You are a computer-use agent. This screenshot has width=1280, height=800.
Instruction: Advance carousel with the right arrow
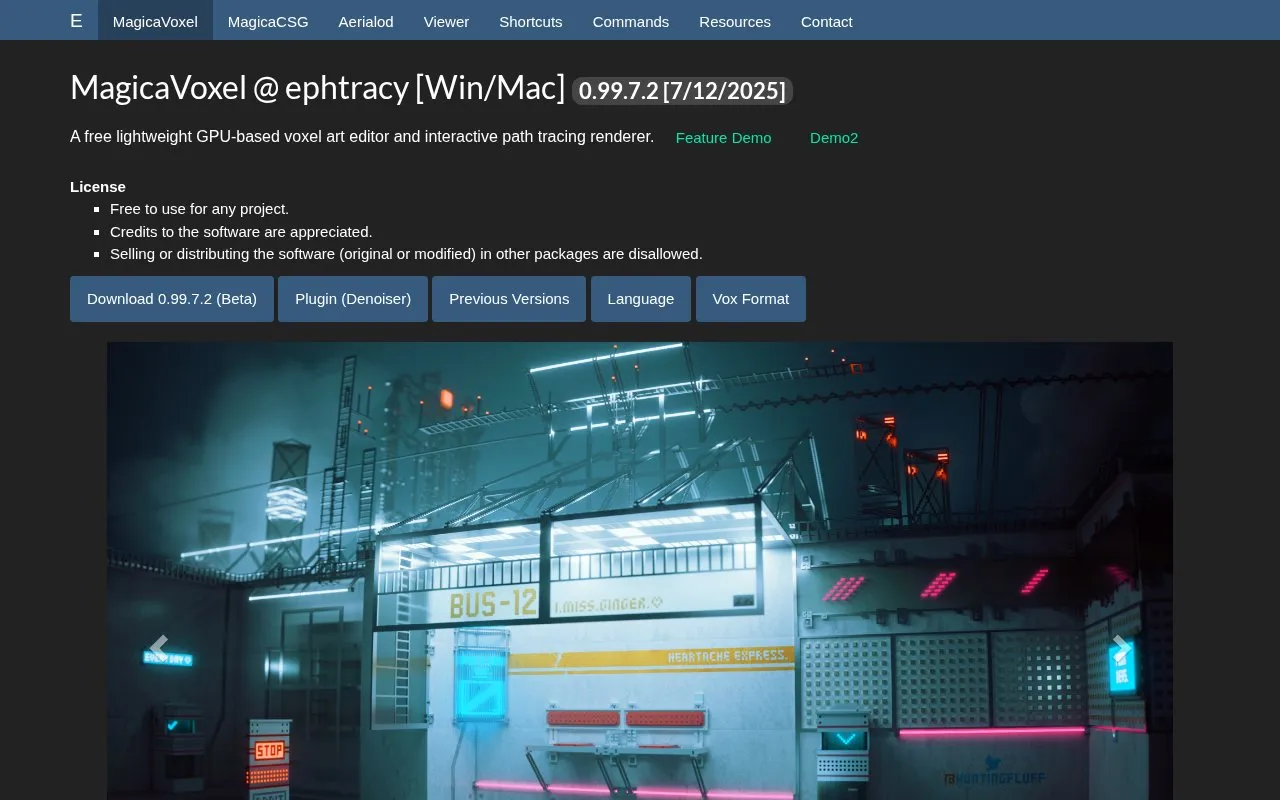[1121, 647]
